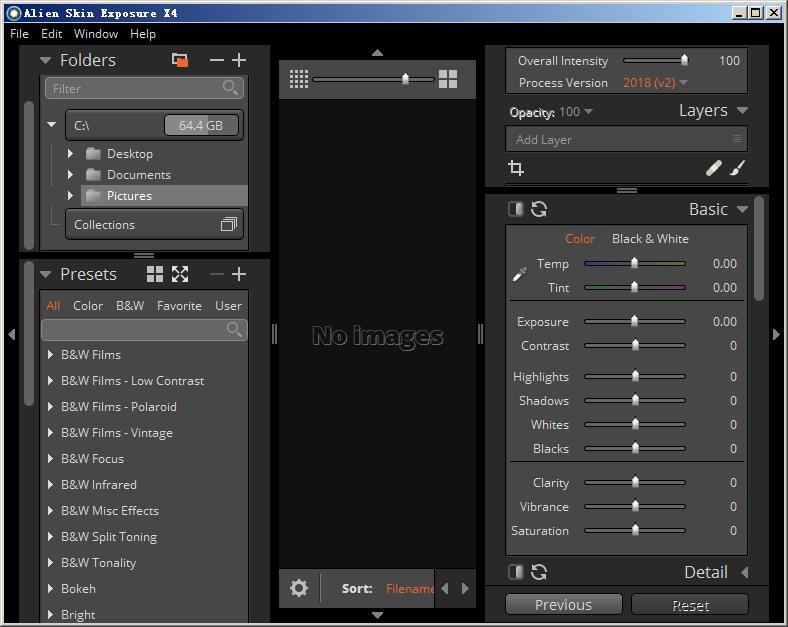This screenshot has width=788, height=627.
Task: Click the Collections stack icon
Action: click(x=229, y=224)
